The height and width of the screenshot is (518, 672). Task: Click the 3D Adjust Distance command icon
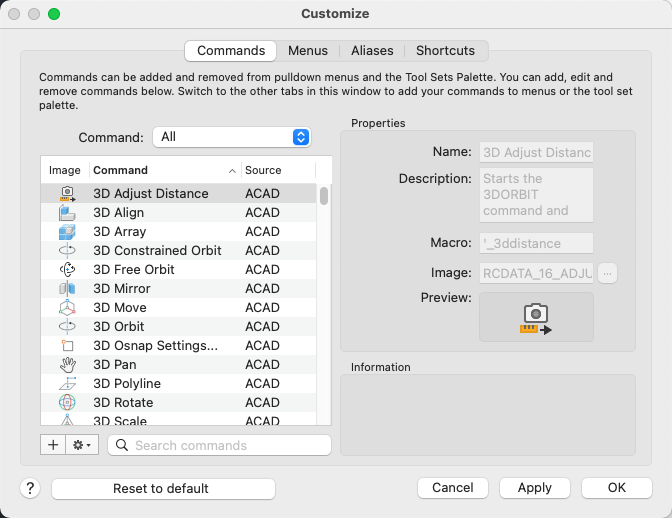pyautogui.click(x=67, y=194)
